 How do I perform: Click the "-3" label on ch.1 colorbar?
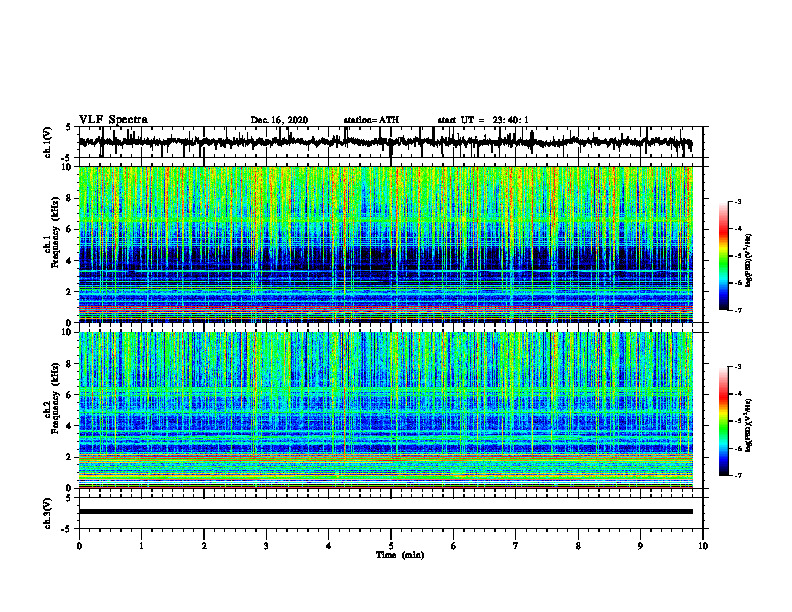point(737,201)
